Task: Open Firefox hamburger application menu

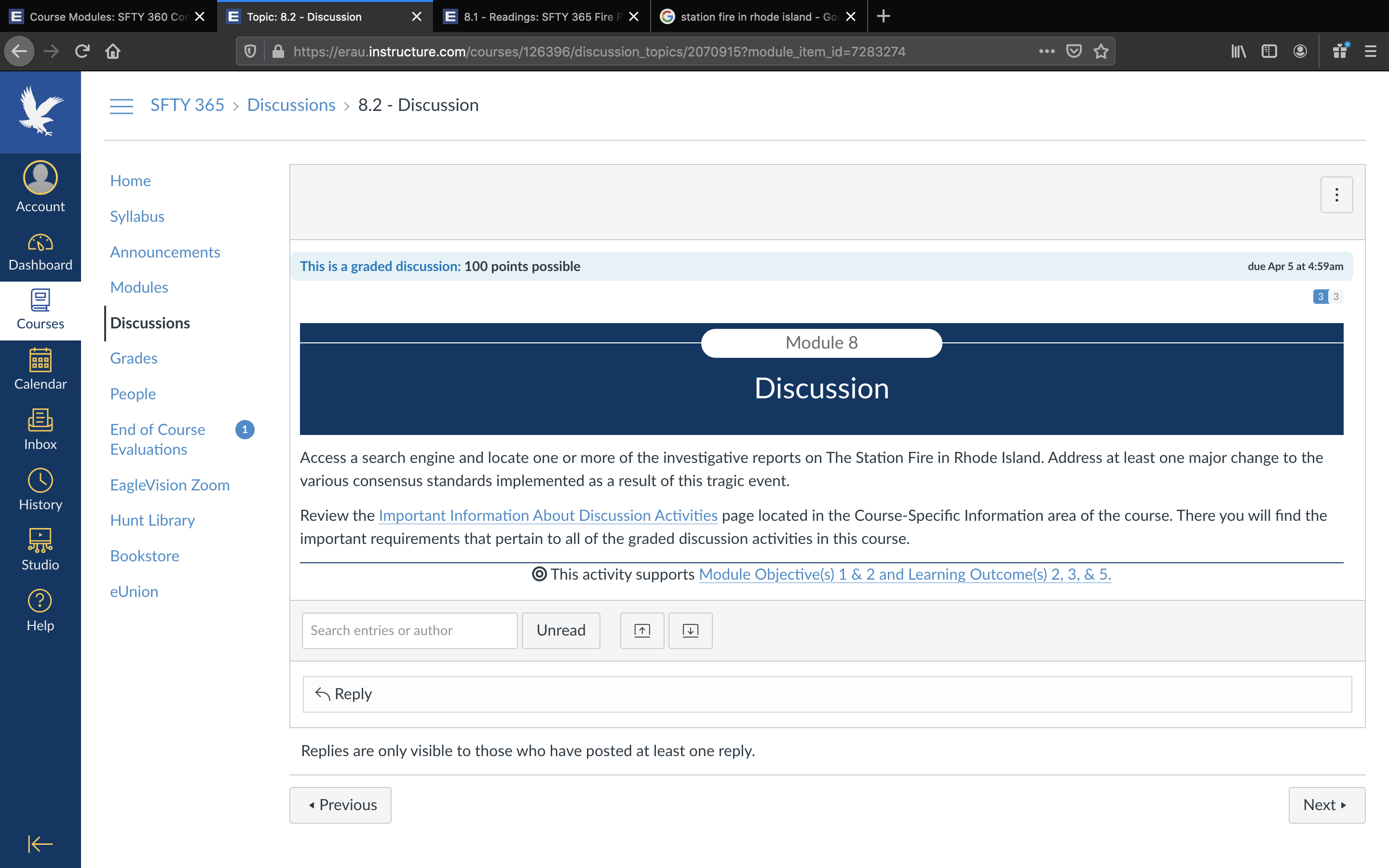Action: (x=1371, y=51)
